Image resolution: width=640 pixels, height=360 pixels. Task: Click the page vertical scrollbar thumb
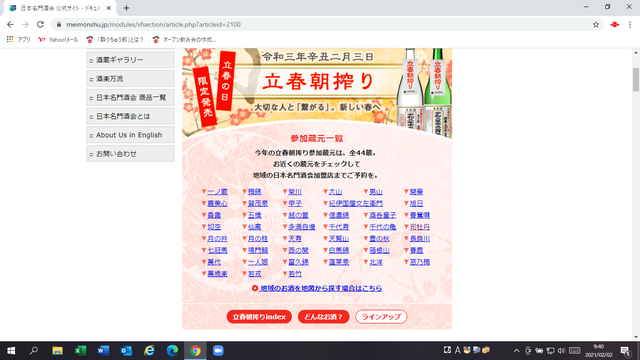636,80
